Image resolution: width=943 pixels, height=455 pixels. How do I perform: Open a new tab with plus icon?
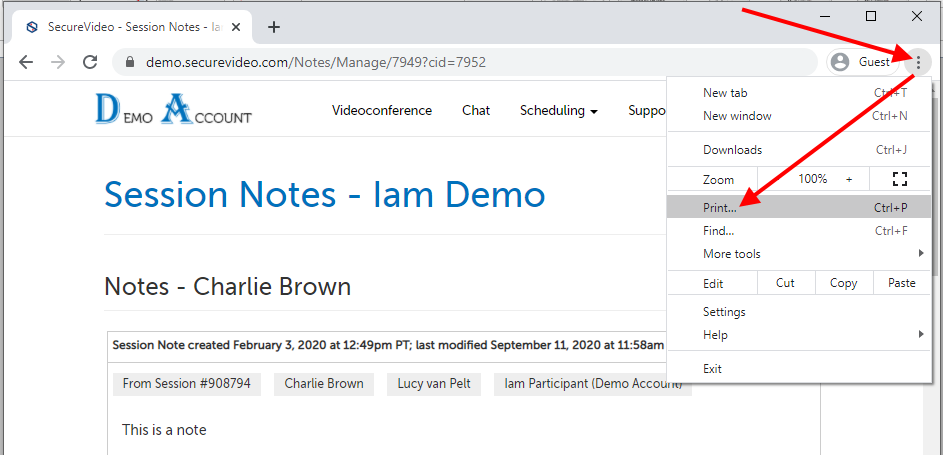(x=274, y=27)
